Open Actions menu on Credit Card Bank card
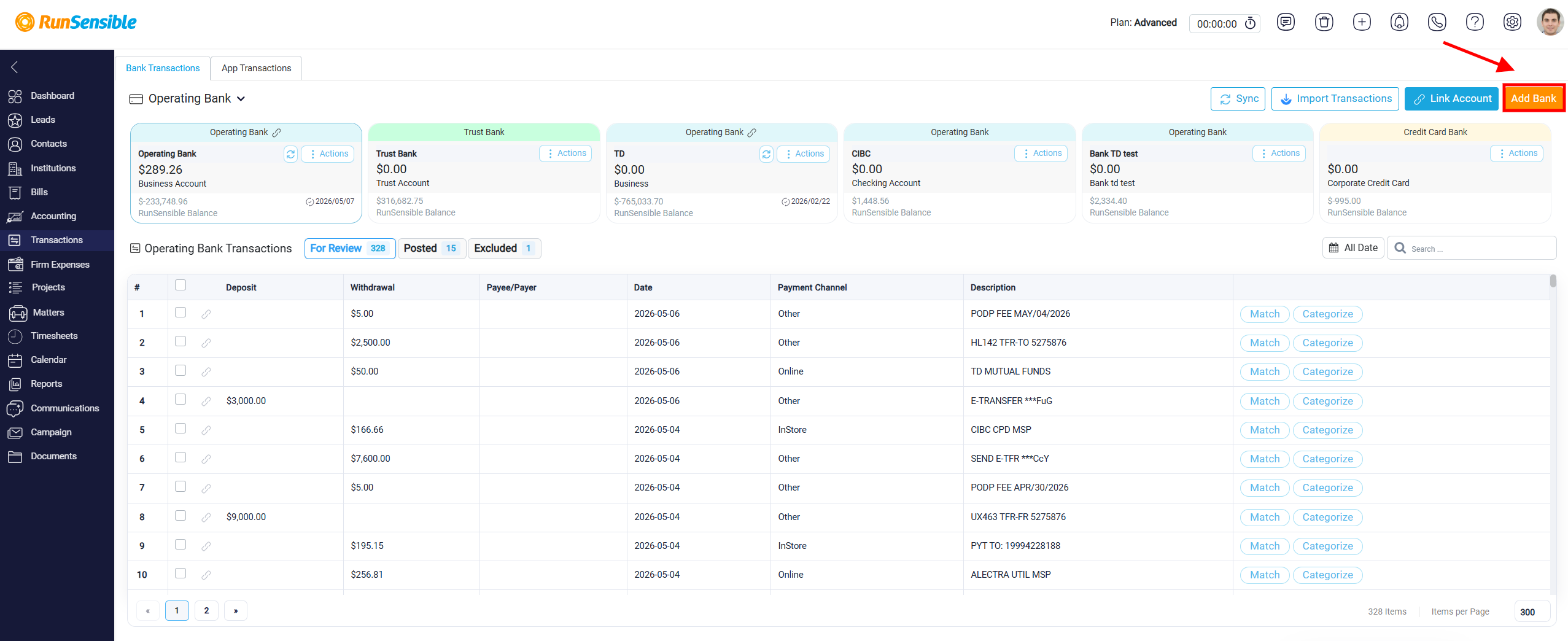This screenshot has height=641, width=1568. coord(1516,153)
